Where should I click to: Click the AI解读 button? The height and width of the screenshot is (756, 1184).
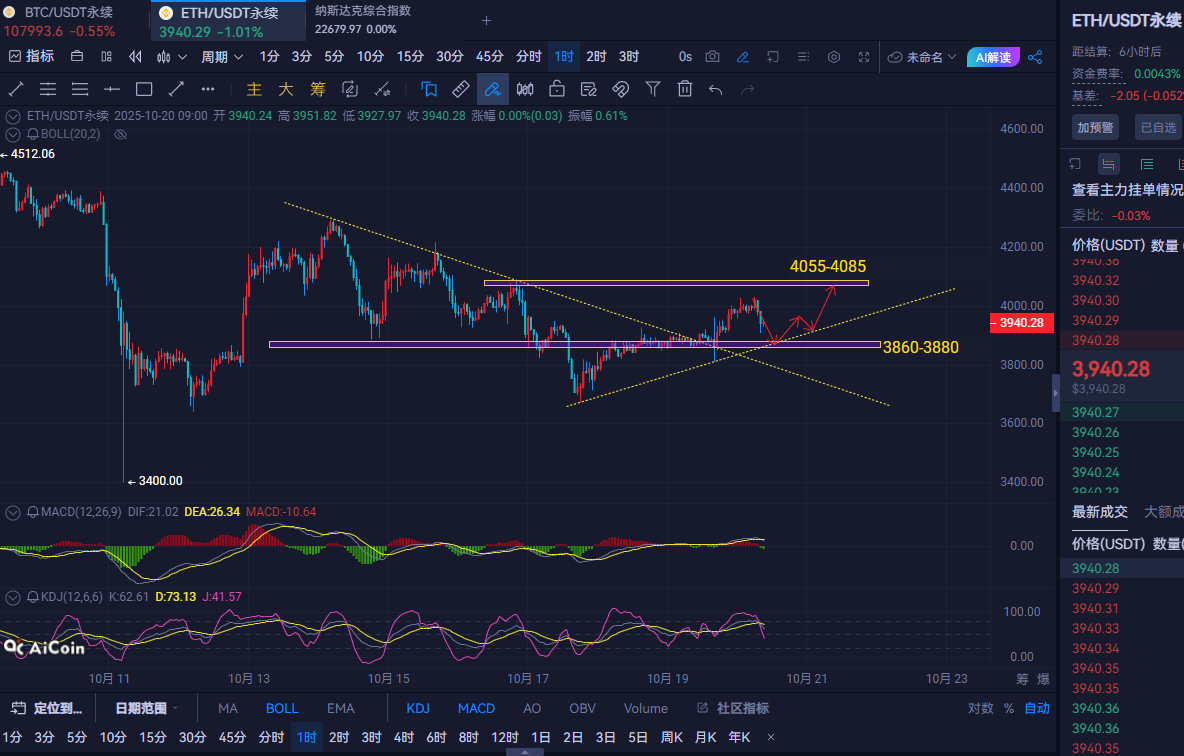click(x=993, y=57)
